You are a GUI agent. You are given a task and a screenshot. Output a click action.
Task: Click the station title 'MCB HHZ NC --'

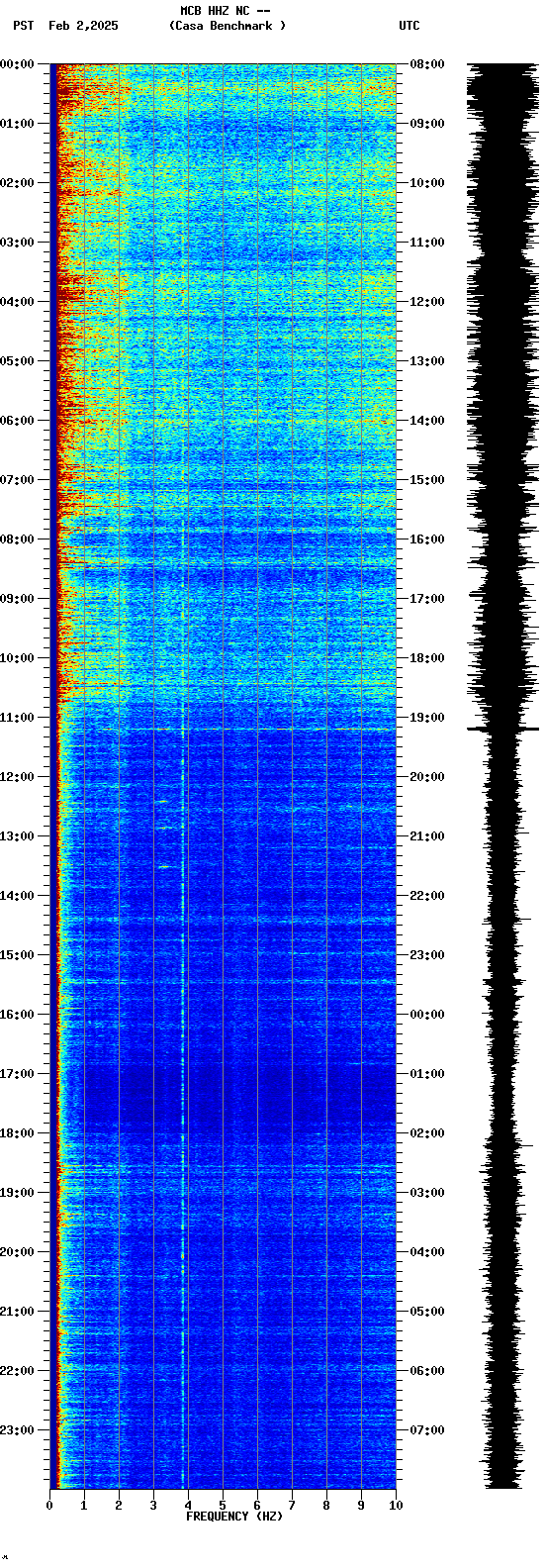[226, 11]
